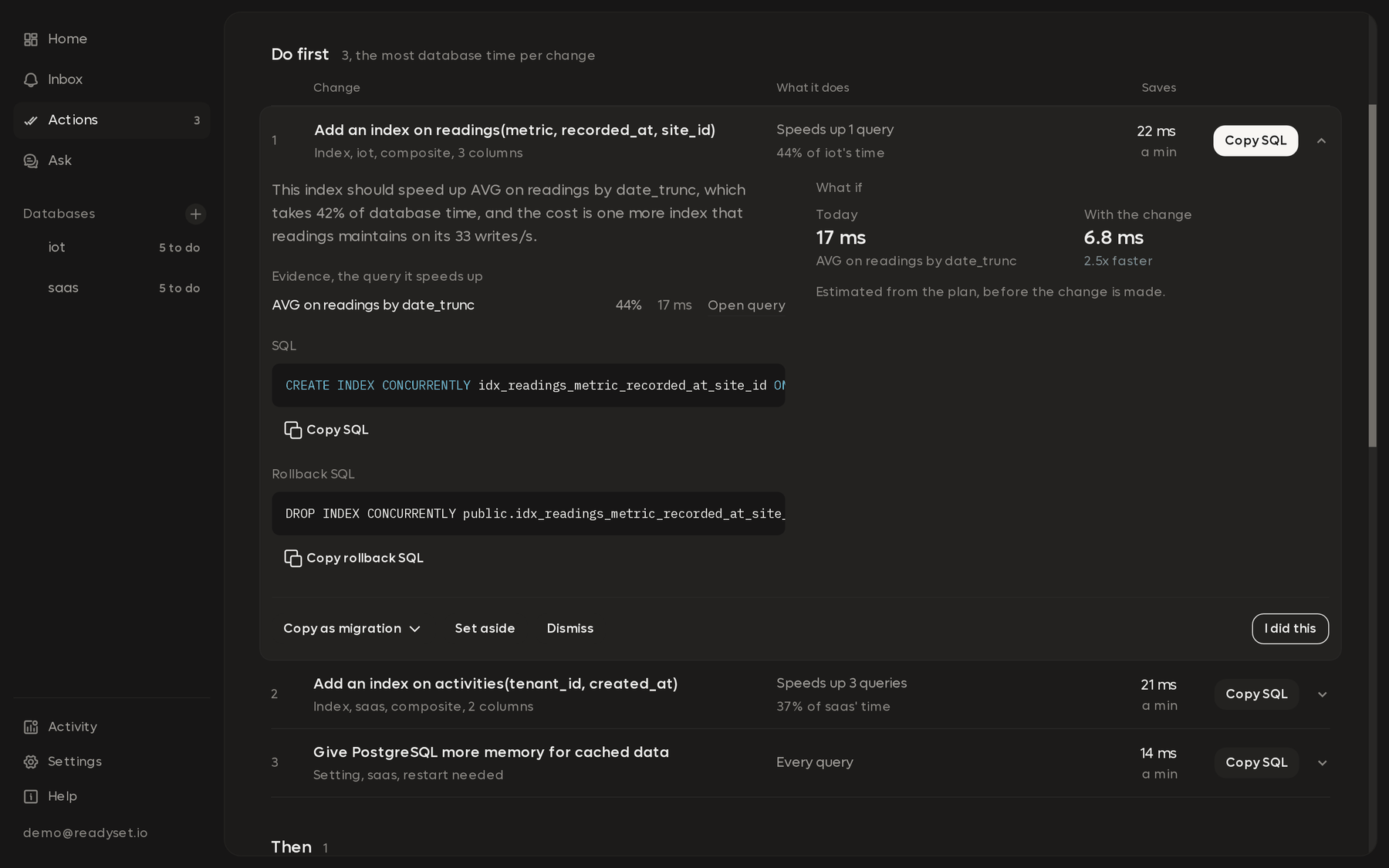This screenshot has width=1389, height=868.
Task: Open the Home page
Action: 112,39
